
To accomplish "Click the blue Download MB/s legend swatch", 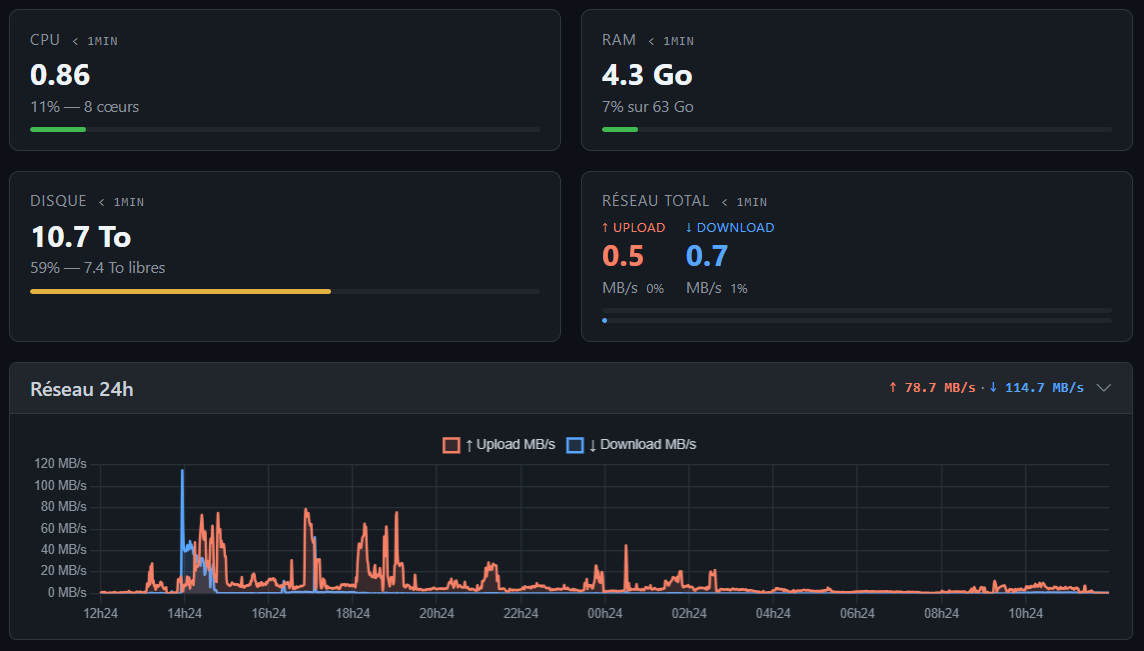I will pos(575,444).
